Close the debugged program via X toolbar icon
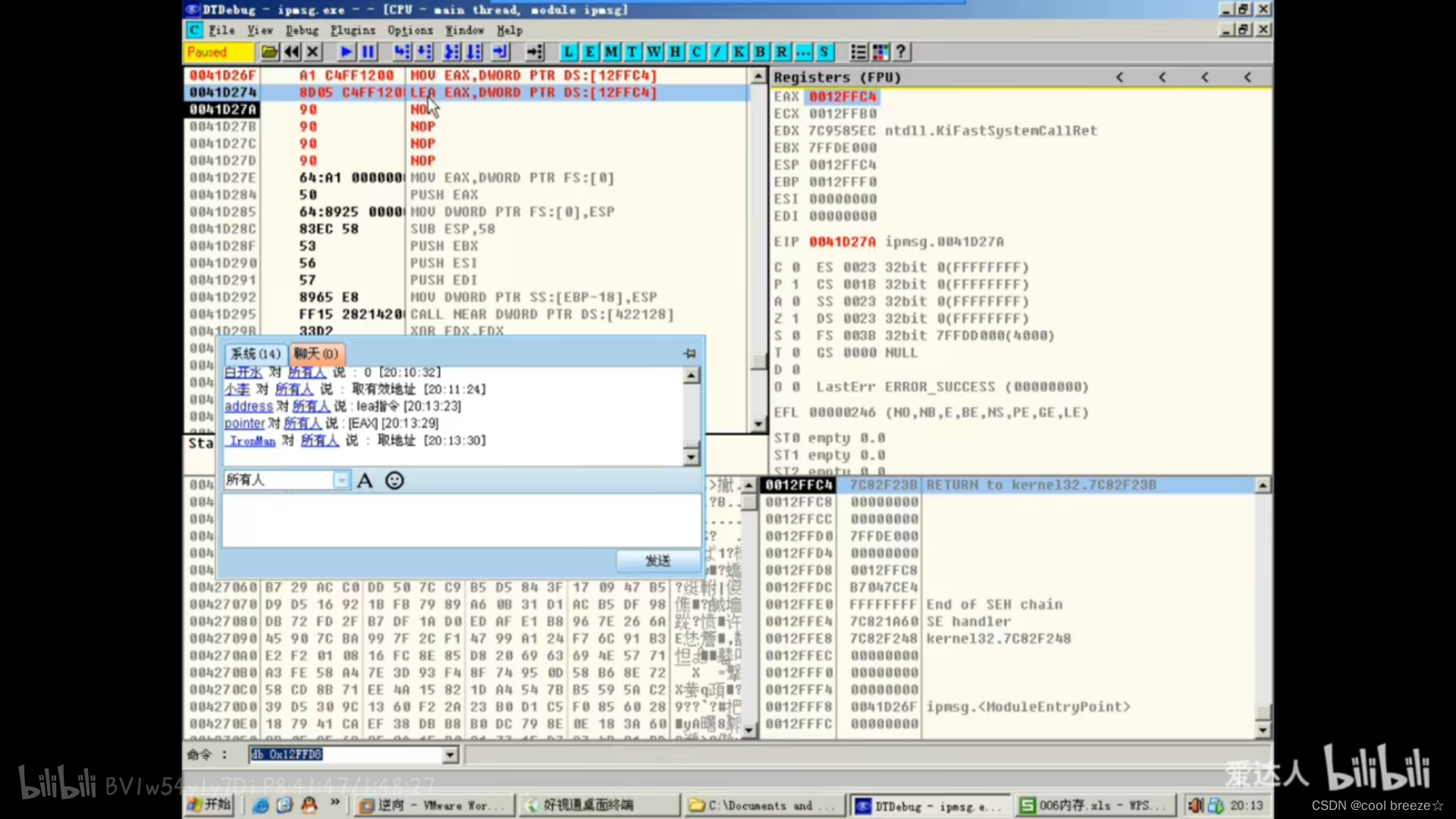Viewport: 1456px width, 819px height. pos(312,52)
